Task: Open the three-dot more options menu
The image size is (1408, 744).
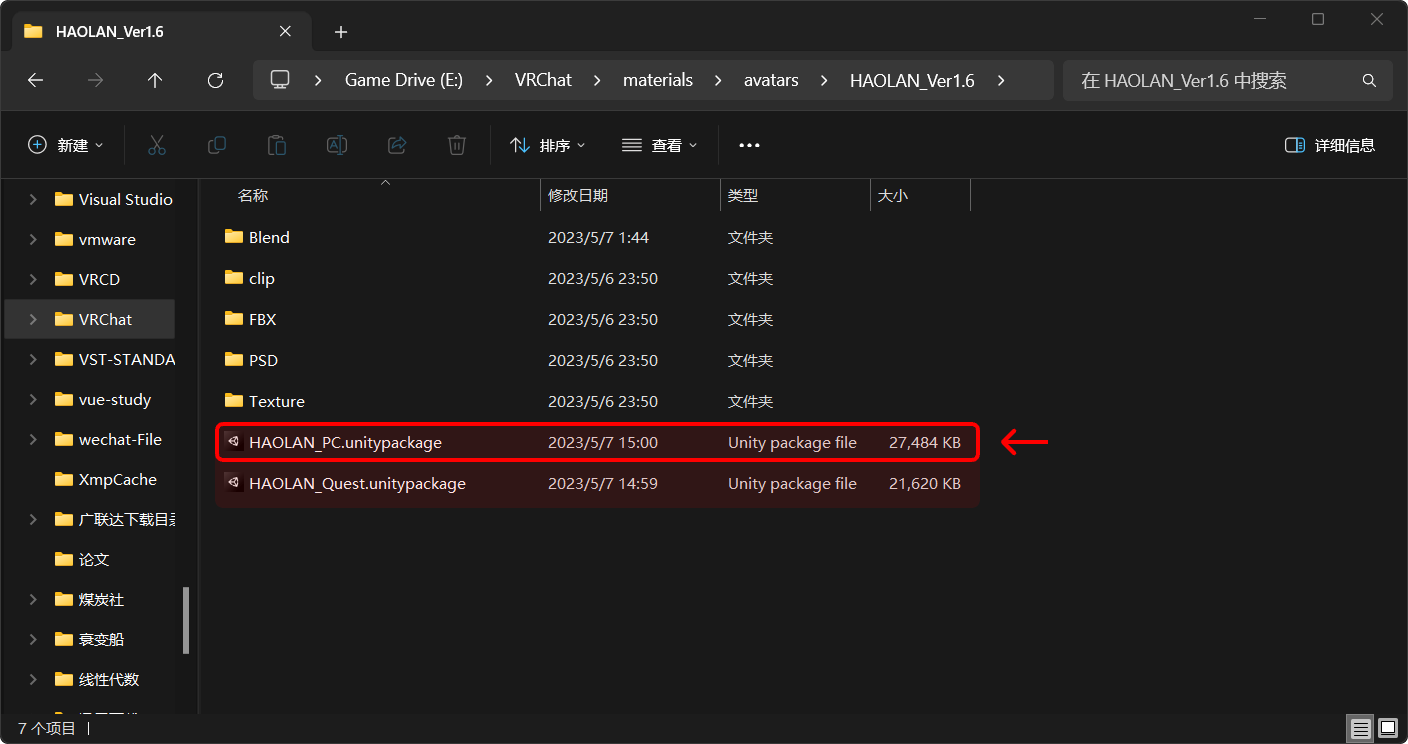Action: pos(749,145)
